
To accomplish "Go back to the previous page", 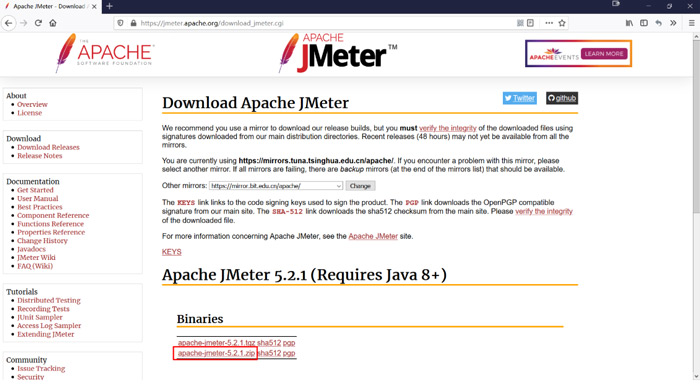I will (x=9, y=23).
